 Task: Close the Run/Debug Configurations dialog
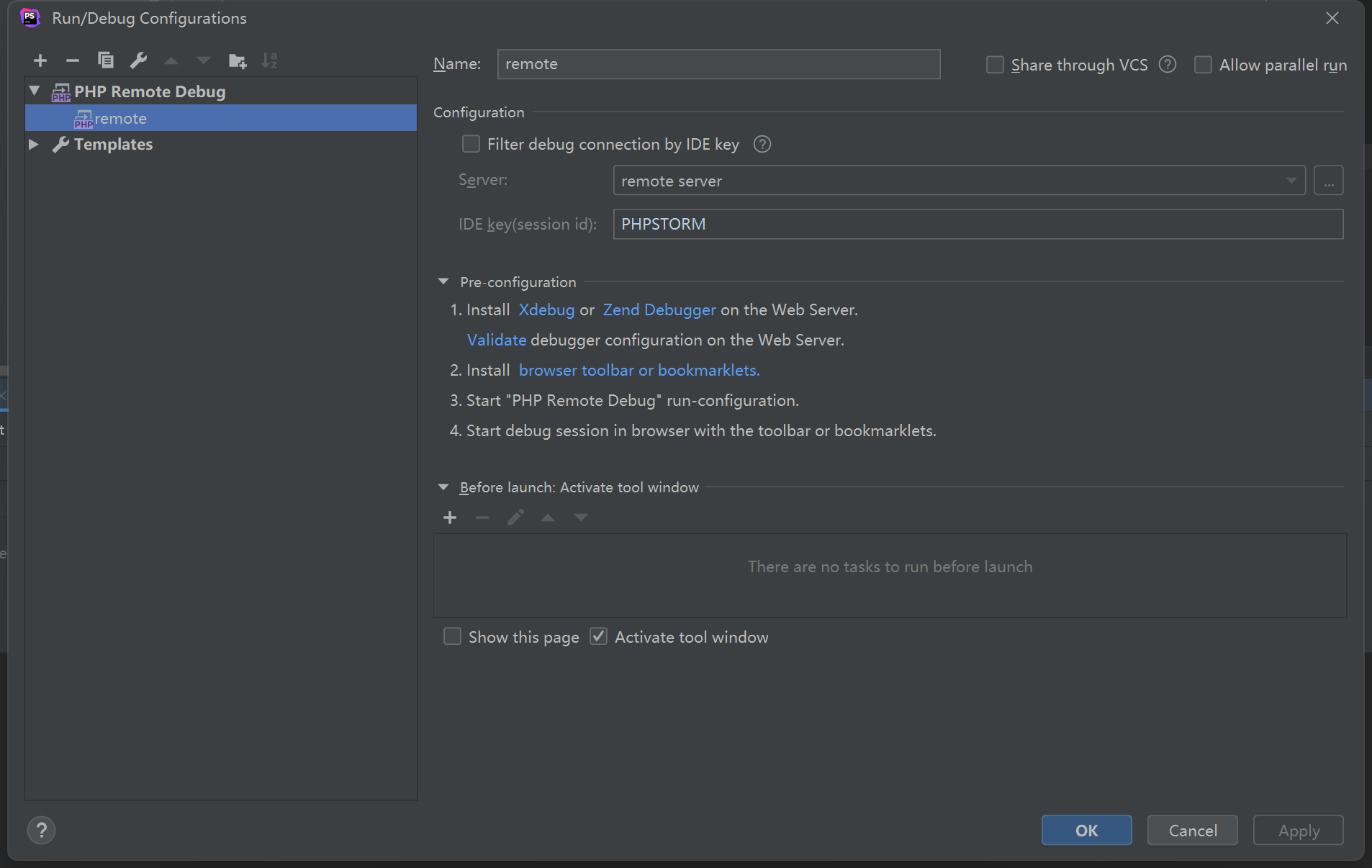pyautogui.click(x=1332, y=18)
